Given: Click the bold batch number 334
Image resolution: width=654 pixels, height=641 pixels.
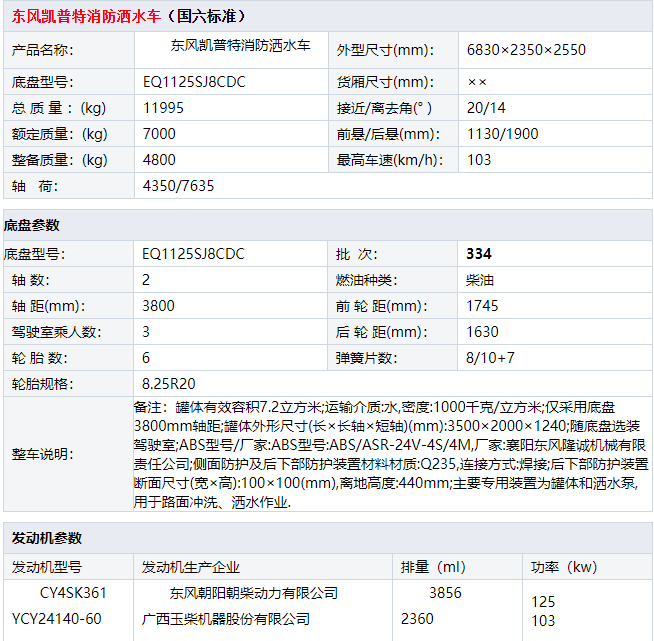Looking at the screenshot, I should pos(479,254).
